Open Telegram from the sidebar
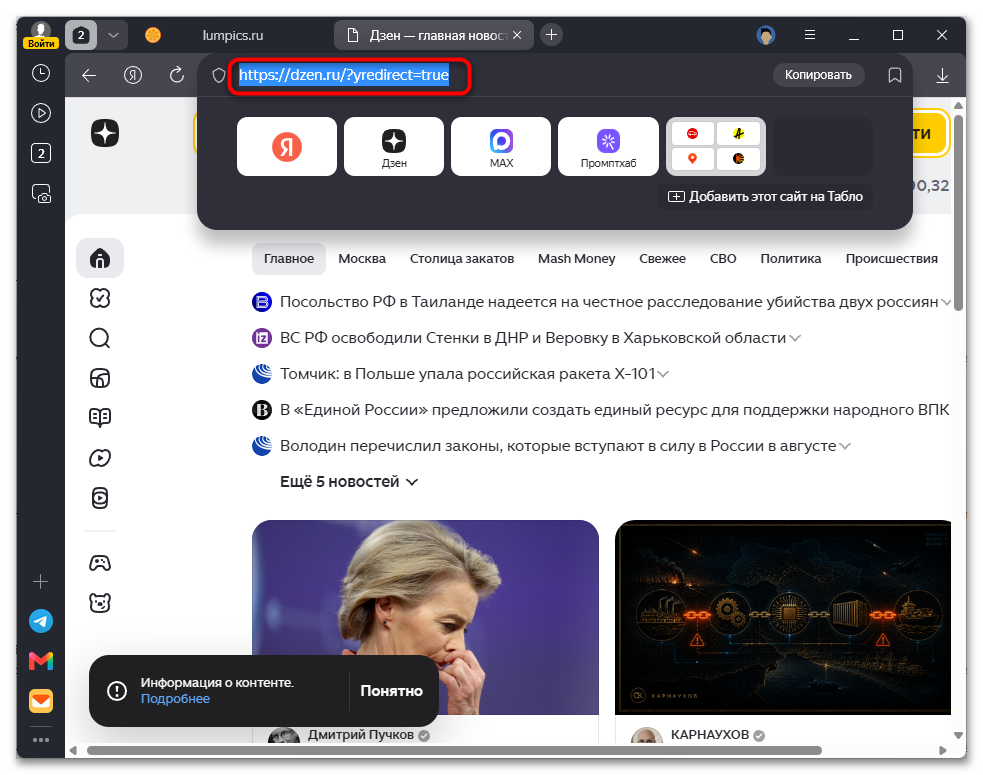Screen dimensions: 983x775 click(x=41, y=621)
